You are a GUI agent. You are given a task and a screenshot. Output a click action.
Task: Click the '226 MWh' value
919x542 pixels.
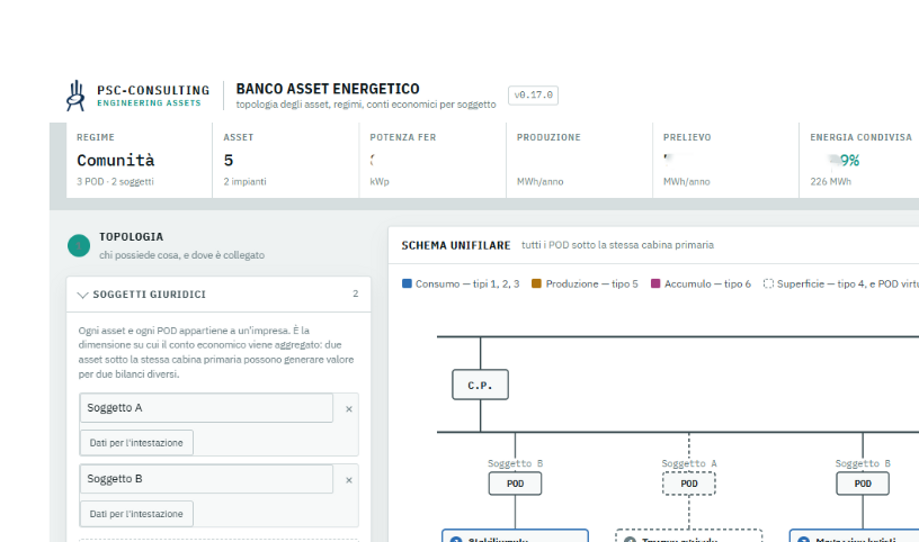830,182
